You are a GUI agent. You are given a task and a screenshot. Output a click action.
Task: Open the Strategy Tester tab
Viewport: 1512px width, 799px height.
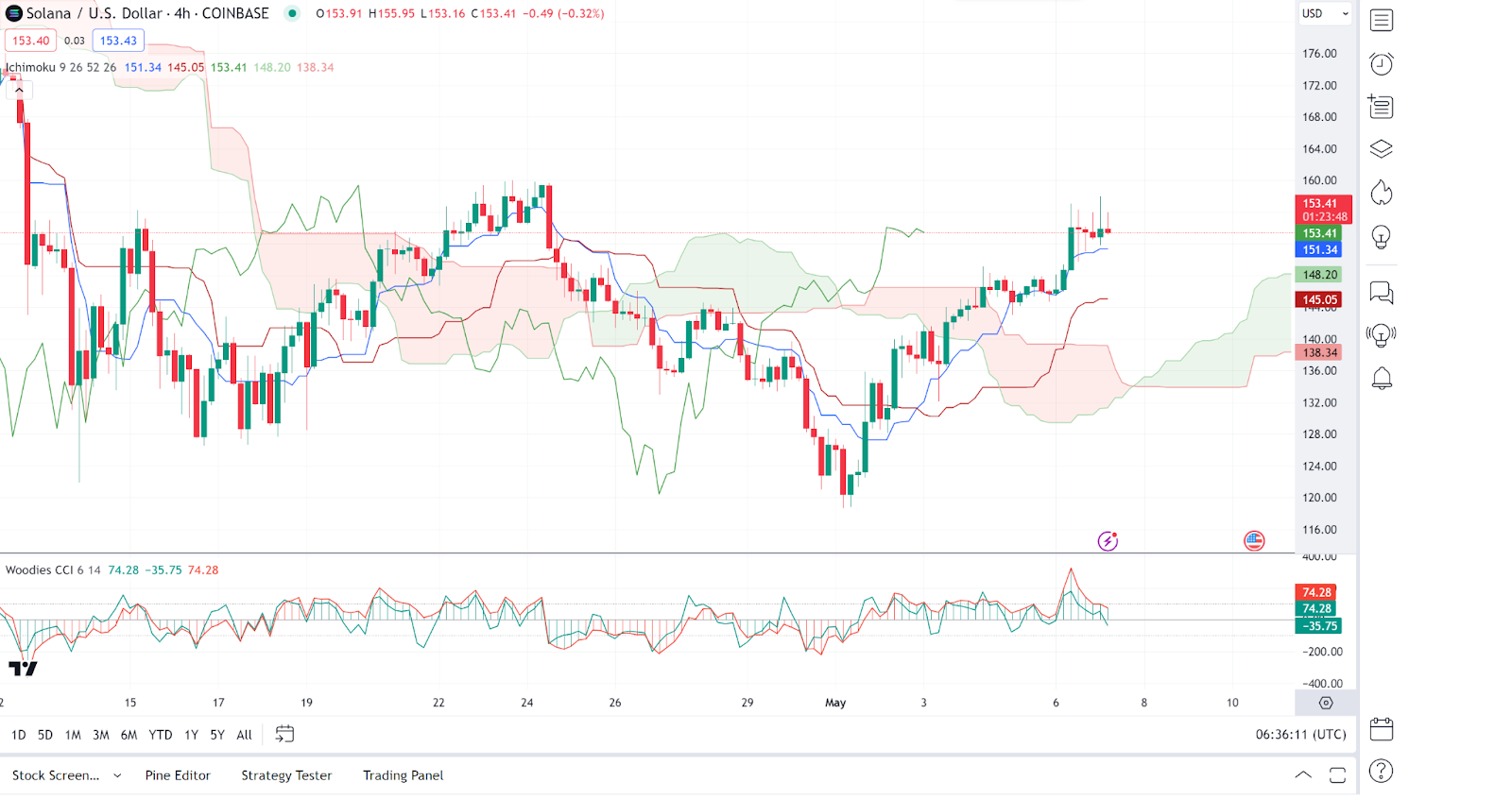(x=286, y=775)
